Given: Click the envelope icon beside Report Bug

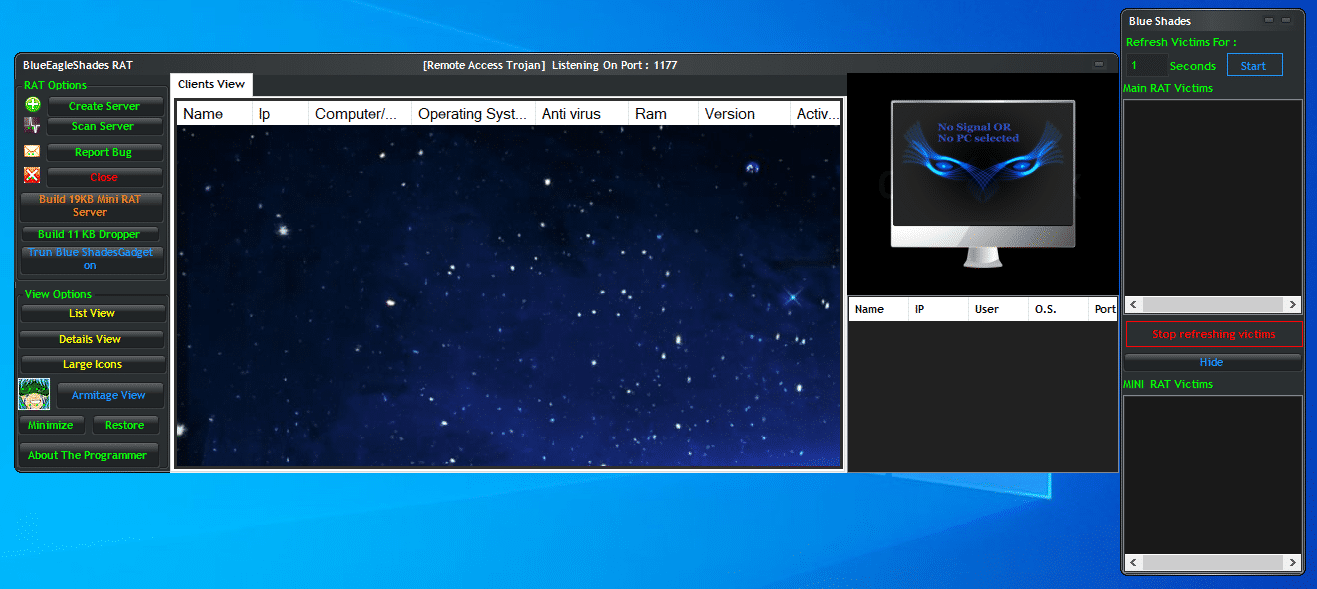Looking at the screenshot, I should tap(32, 151).
